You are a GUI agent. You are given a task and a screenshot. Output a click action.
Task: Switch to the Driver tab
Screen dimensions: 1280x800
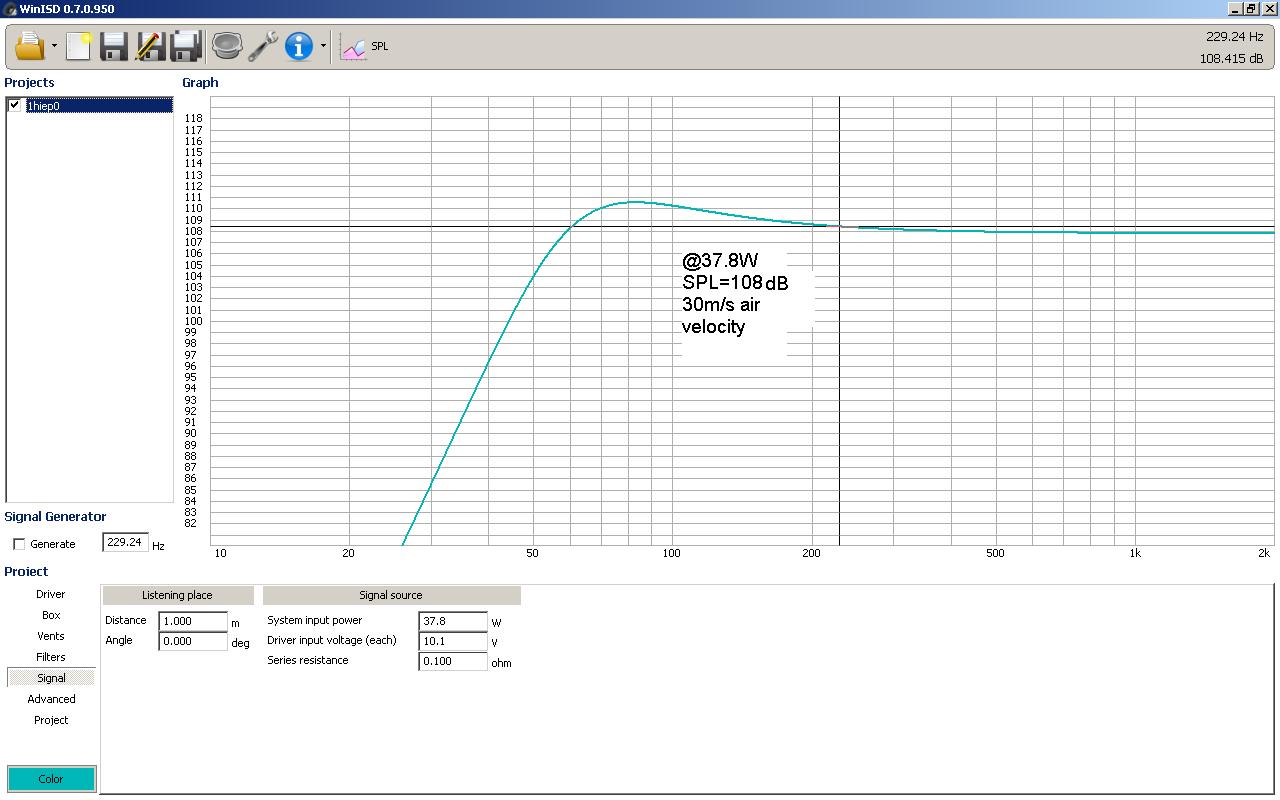pos(51,594)
